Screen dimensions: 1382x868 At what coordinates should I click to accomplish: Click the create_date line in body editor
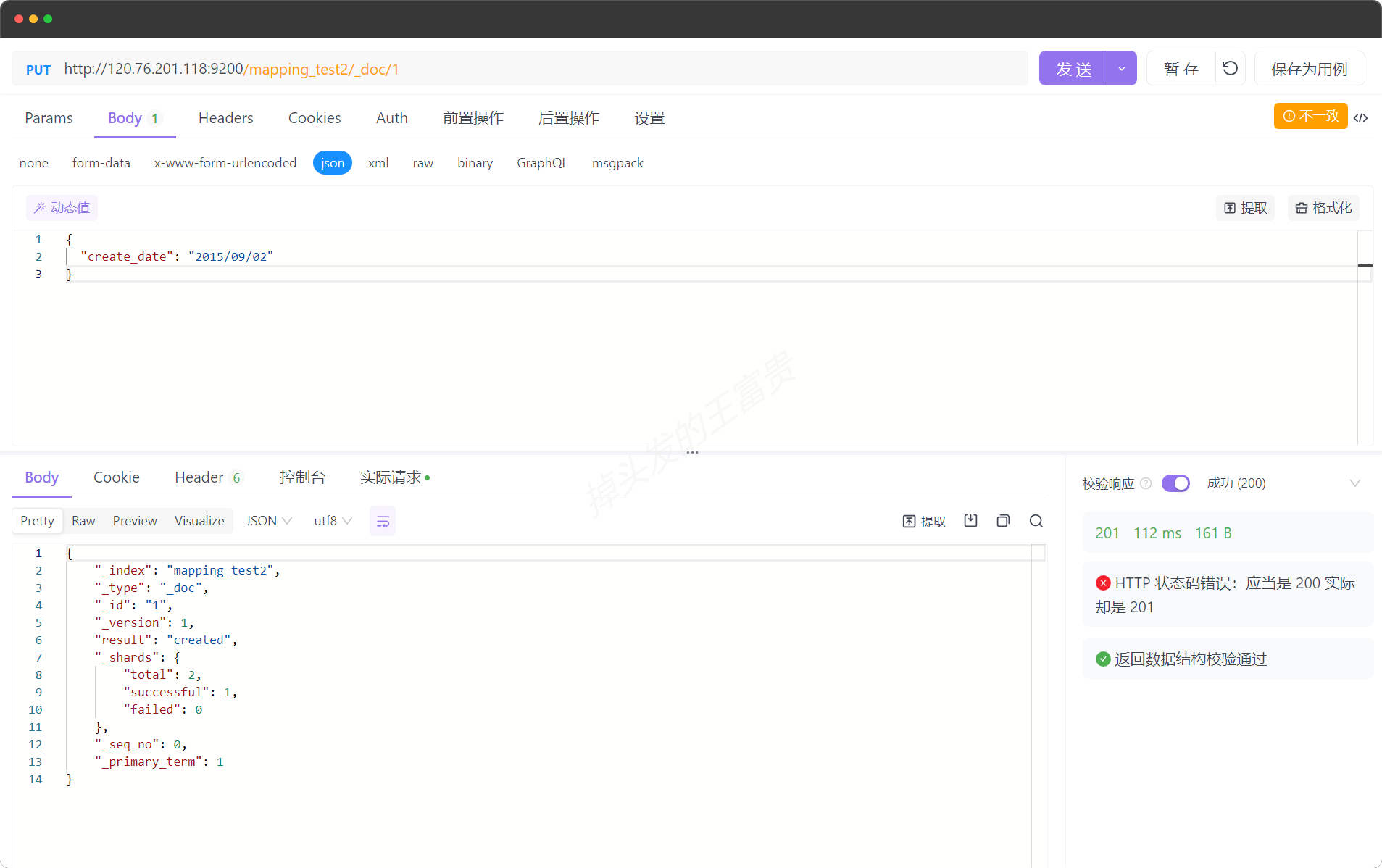177,256
